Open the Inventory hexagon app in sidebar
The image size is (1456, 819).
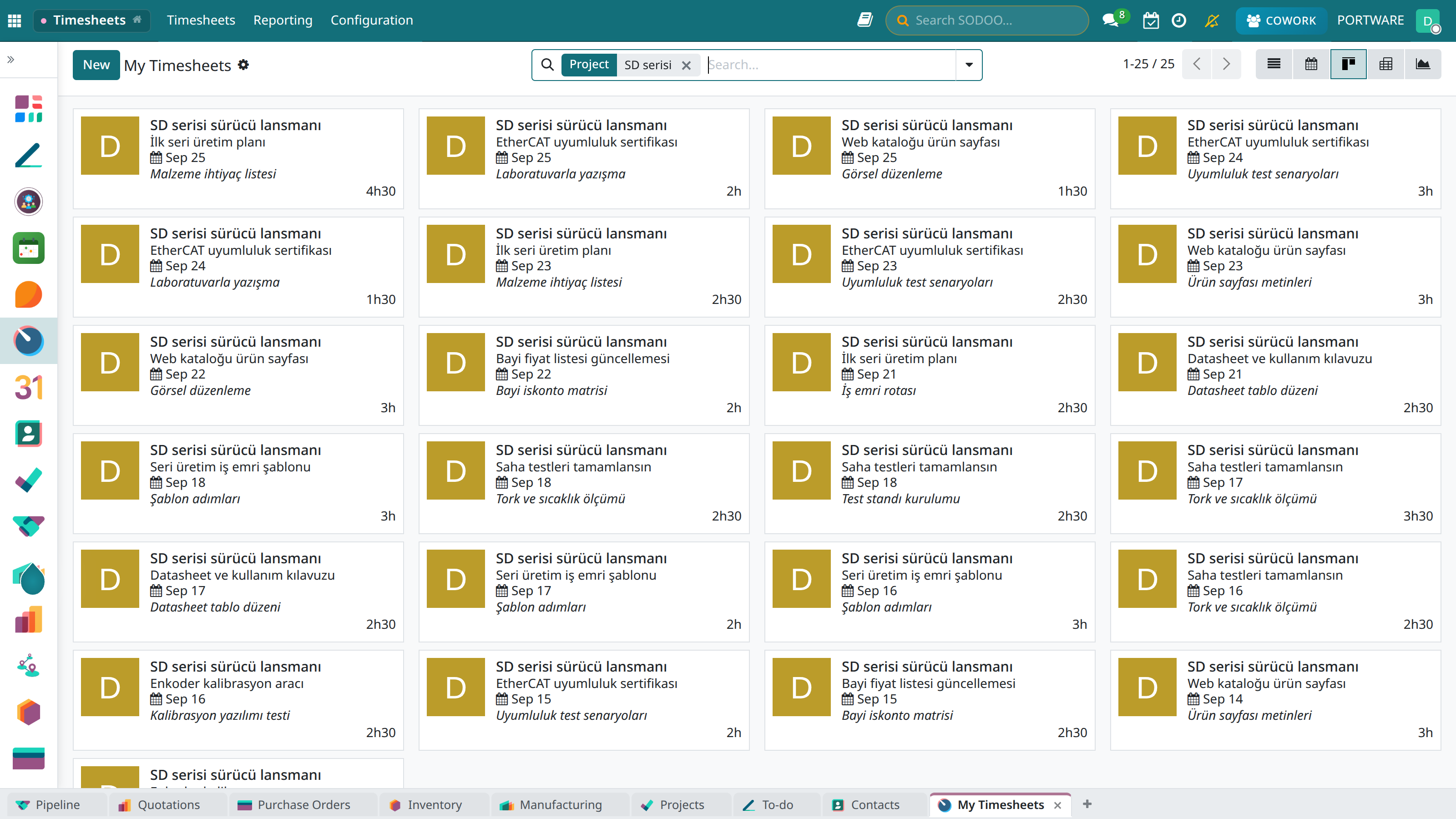point(28,712)
